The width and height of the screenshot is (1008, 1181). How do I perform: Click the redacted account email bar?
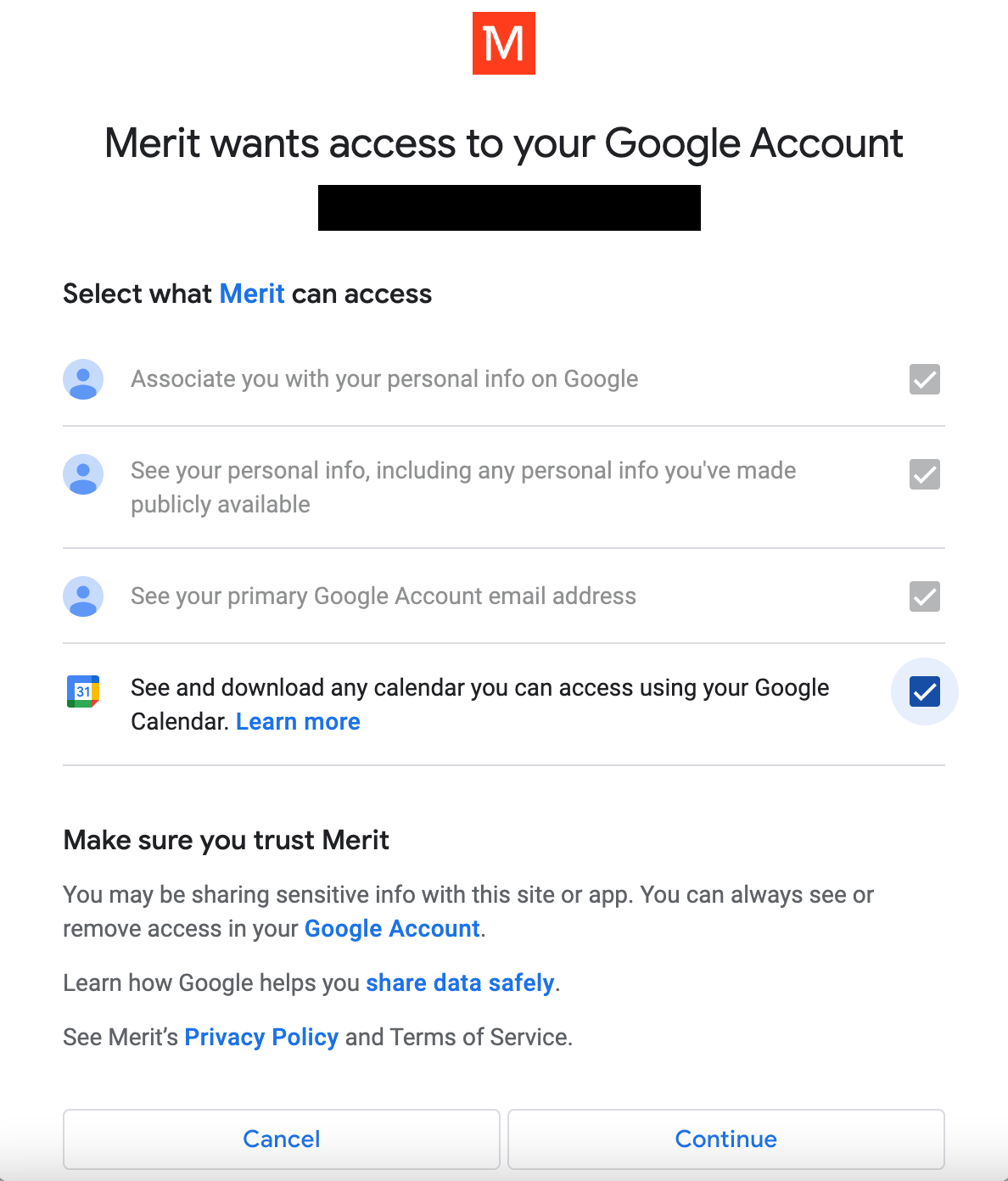coord(508,207)
